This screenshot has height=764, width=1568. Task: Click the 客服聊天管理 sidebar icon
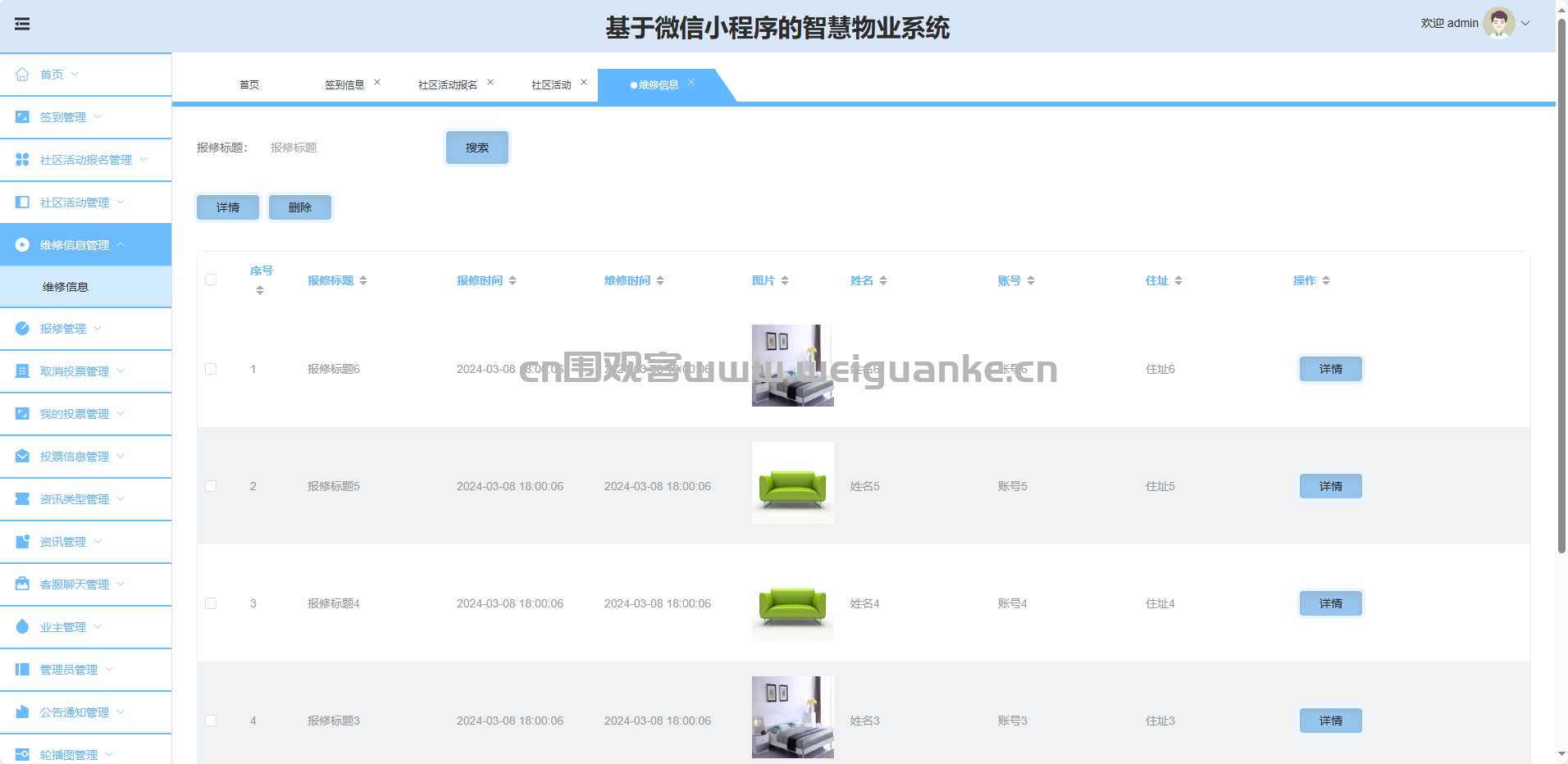tap(22, 584)
